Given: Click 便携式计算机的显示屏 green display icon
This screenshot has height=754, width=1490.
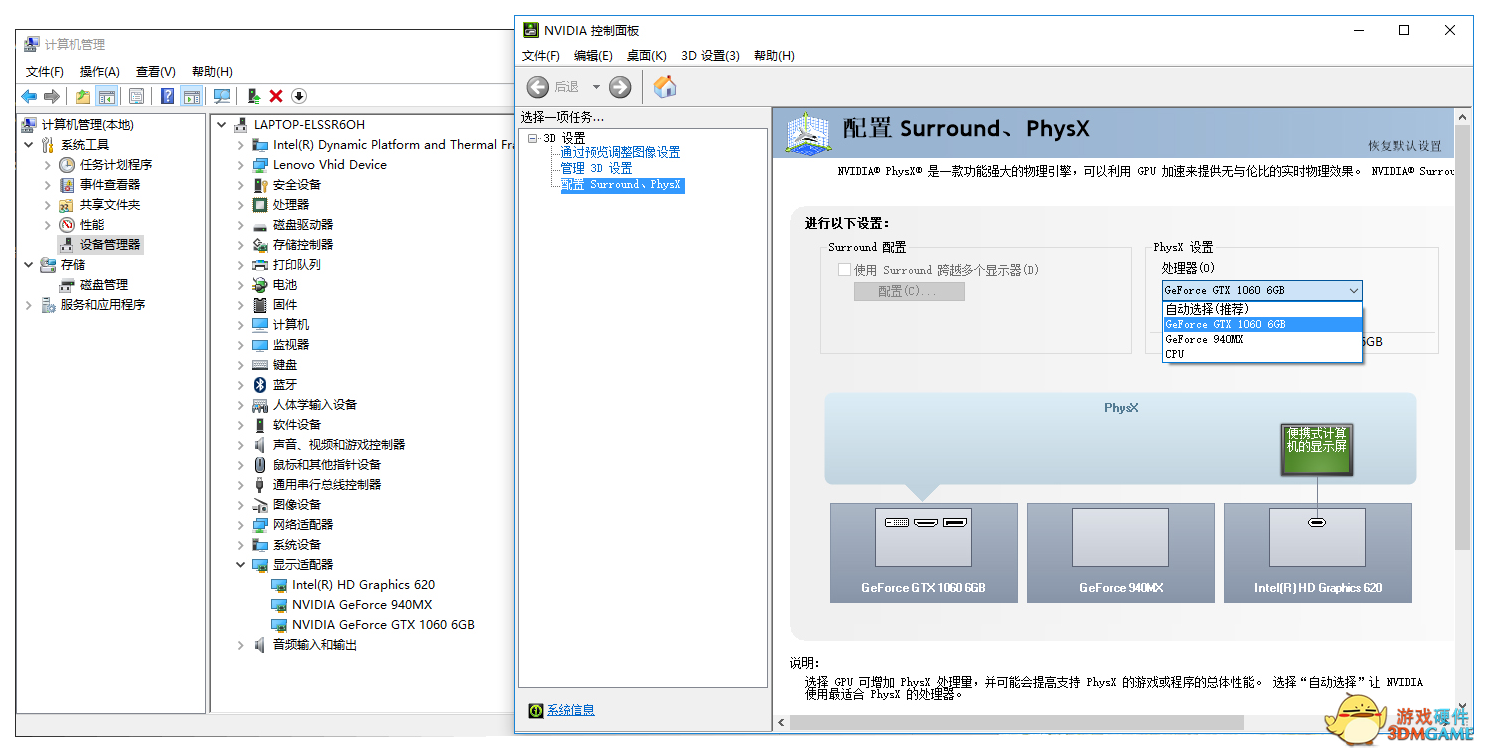Looking at the screenshot, I should pos(1316,449).
